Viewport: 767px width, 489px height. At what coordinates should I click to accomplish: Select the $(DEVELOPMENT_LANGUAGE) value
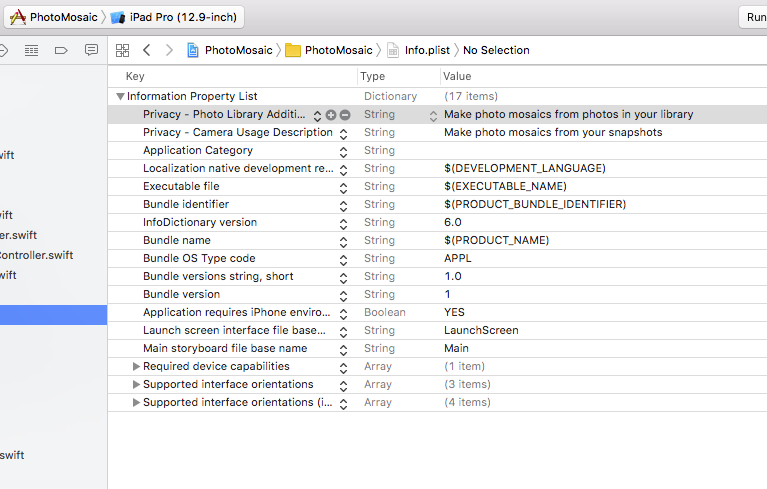click(x=525, y=168)
